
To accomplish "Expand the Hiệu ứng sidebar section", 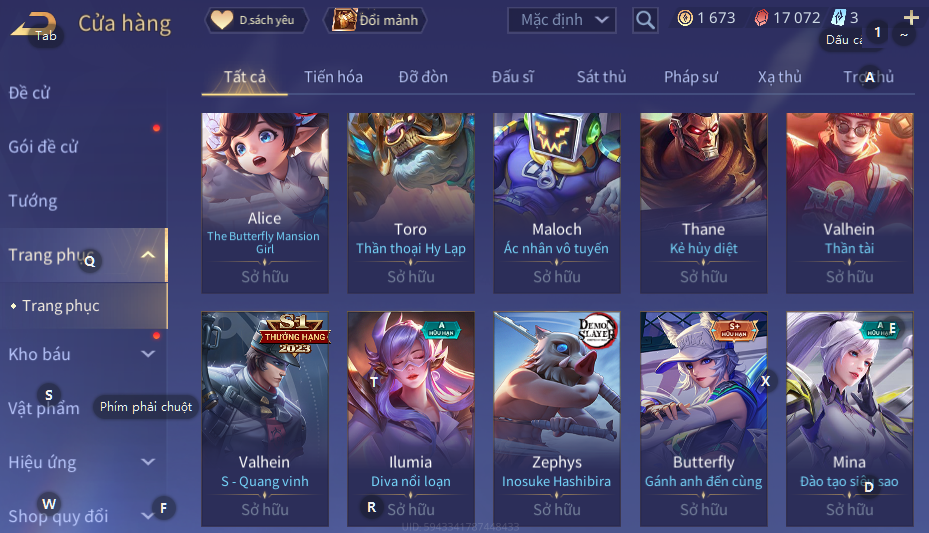I will [x=148, y=462].
